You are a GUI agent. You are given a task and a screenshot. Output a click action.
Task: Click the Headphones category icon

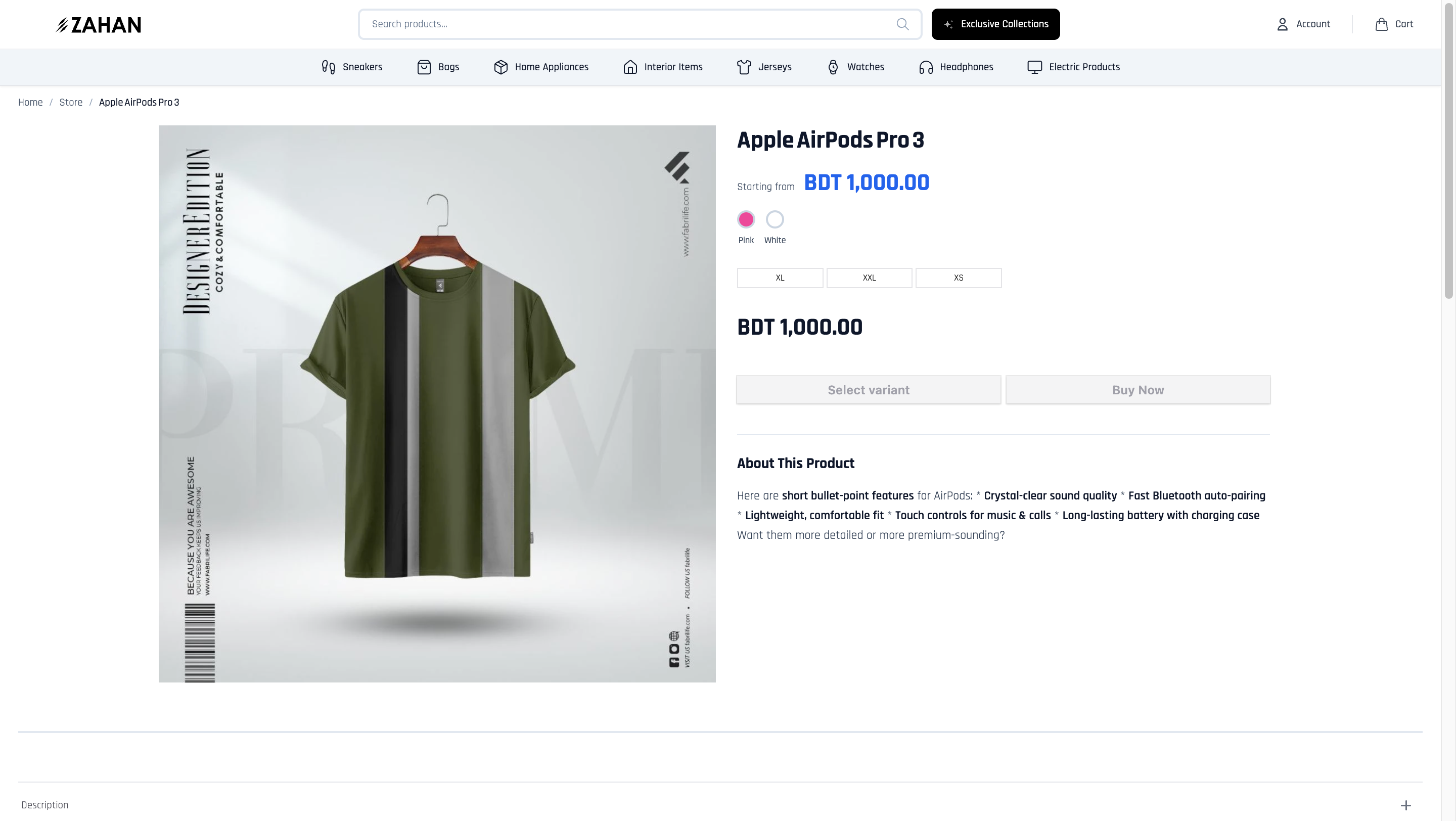tap(925, 67)
